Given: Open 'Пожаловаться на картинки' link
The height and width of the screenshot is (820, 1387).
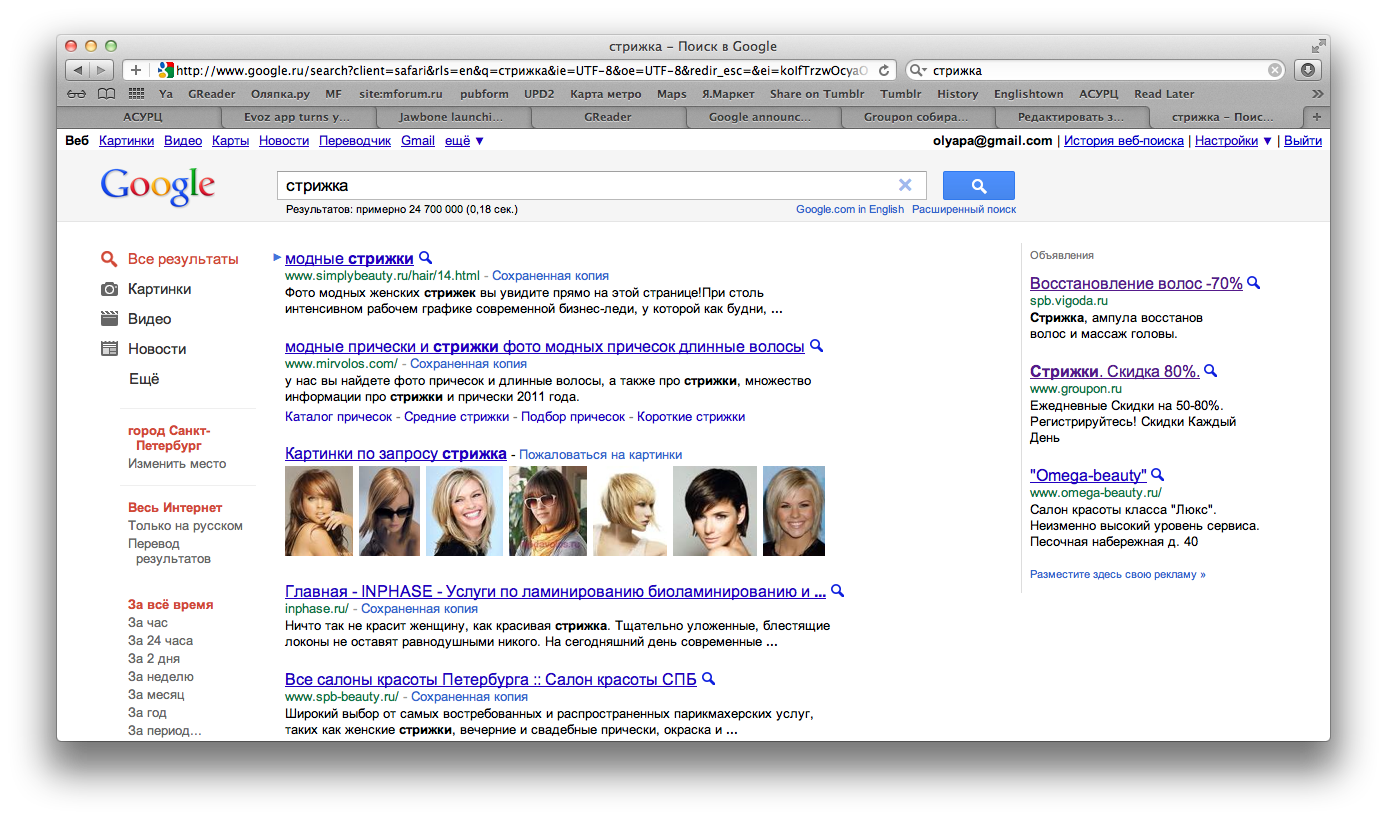Looking at the screenshot, I should [600, 455].
